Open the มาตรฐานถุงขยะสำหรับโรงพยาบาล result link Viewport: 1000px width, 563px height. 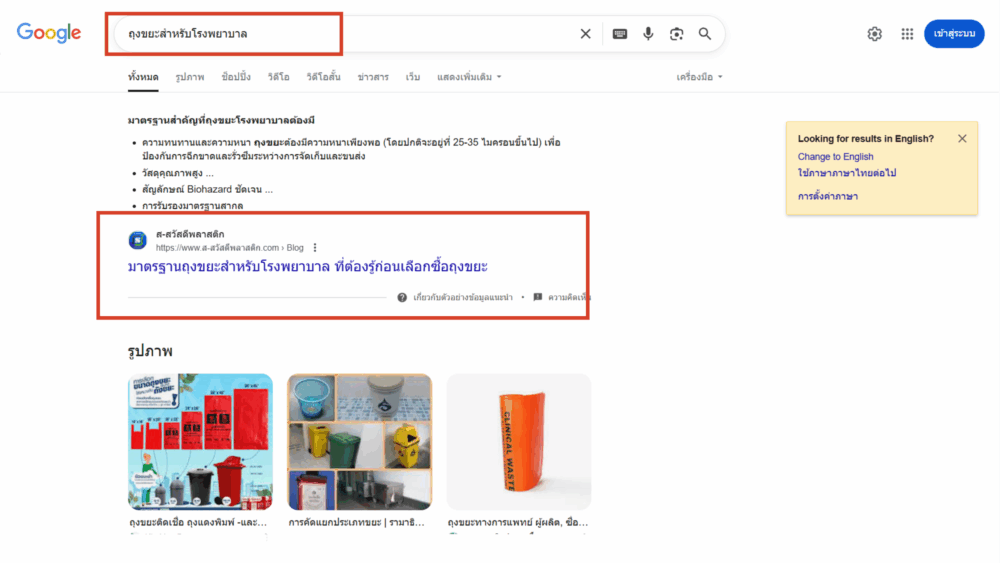click(x=308, y=267)
